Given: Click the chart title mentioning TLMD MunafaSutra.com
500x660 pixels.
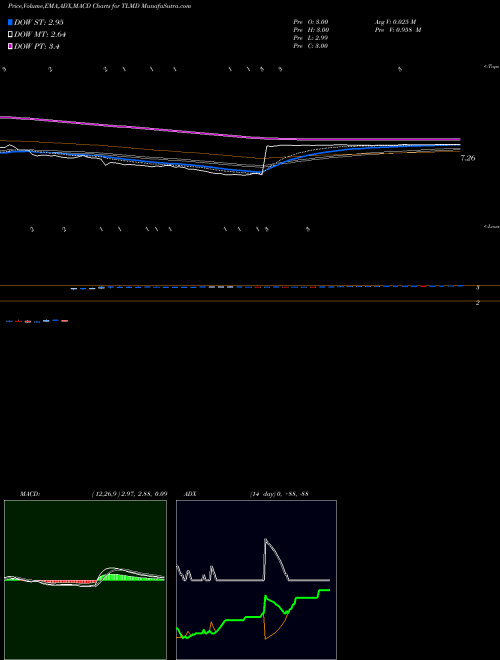Looking at the screenshot, I should (x=99, y=6).
